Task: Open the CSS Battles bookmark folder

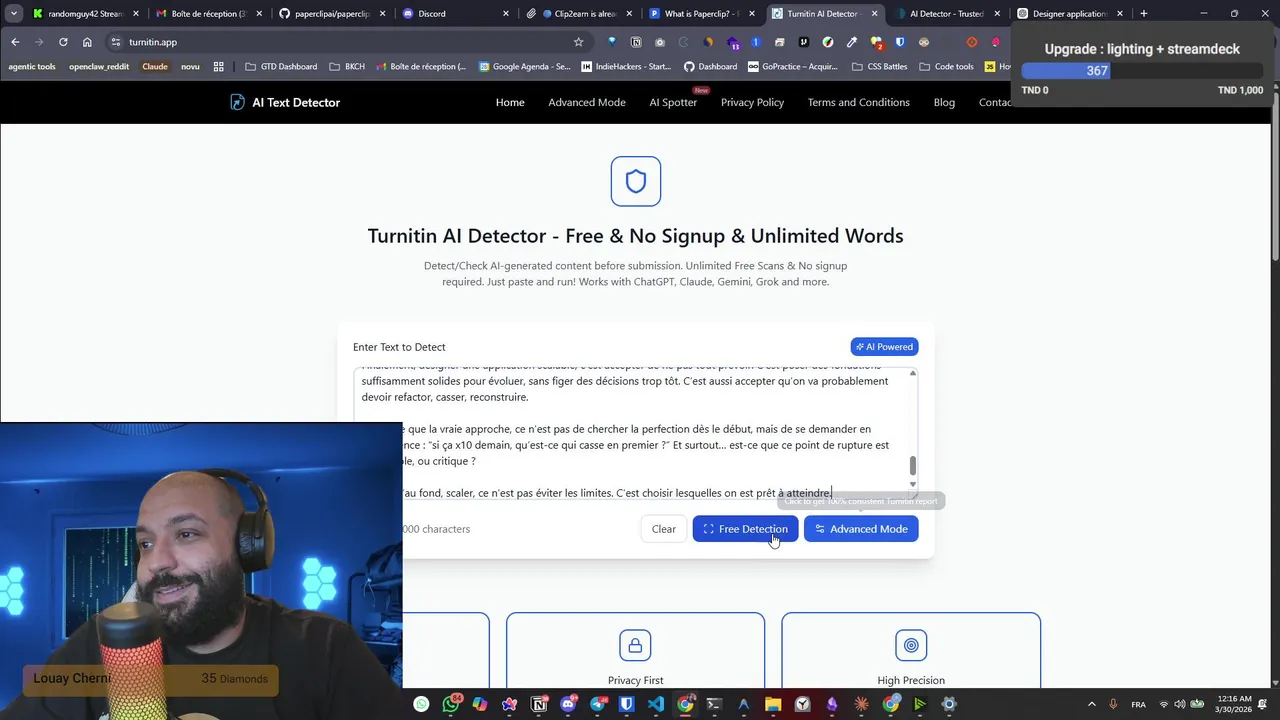Action: pyautogui.click(x=880, y=66)
